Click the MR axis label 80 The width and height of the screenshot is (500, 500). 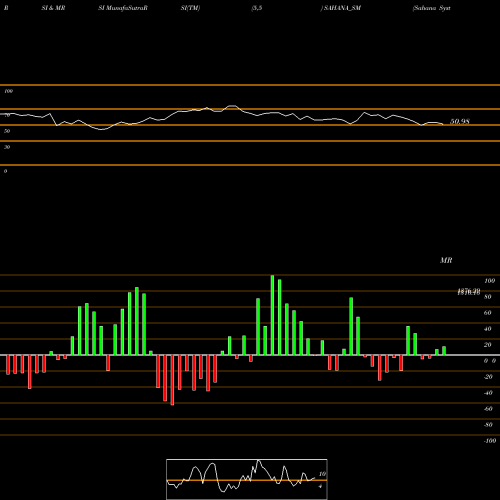(x=488, y=297)
